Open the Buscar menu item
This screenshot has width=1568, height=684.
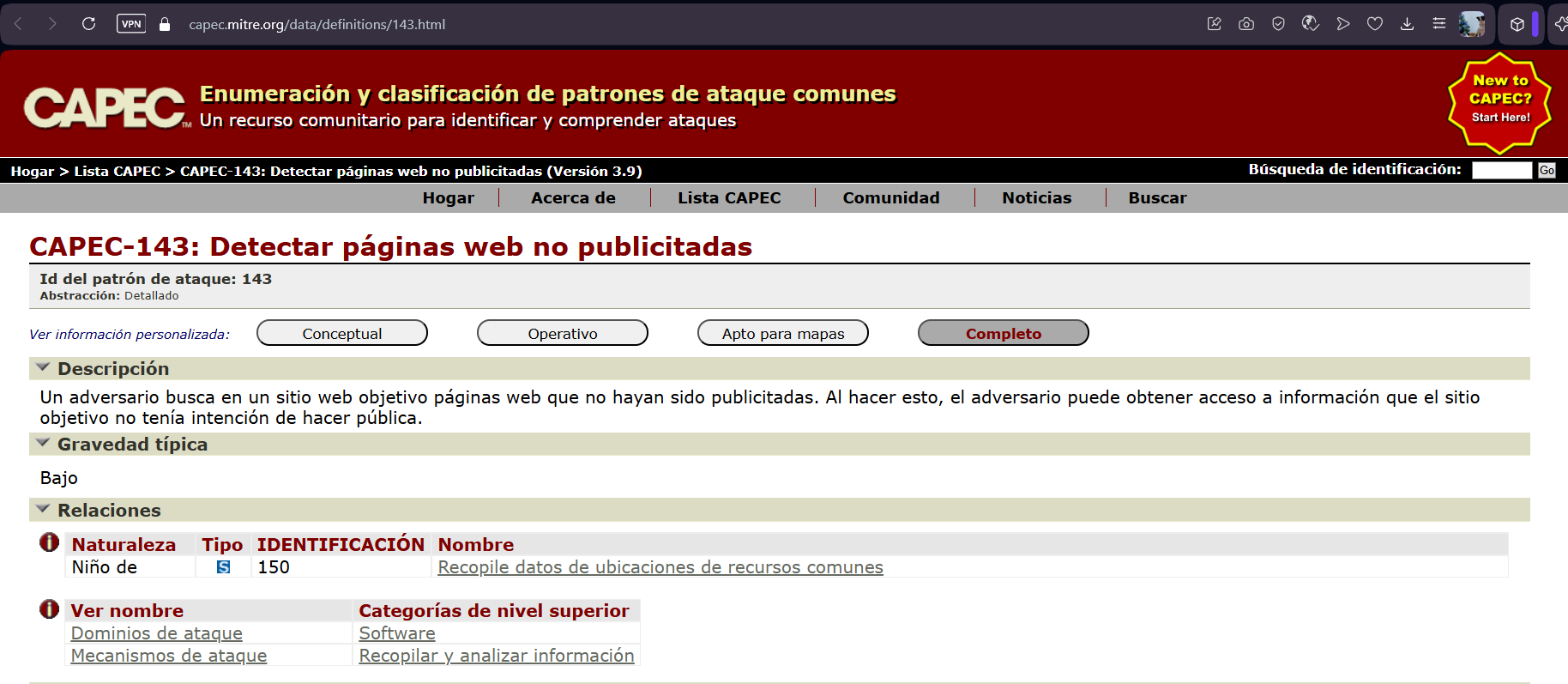(1157, 198)
